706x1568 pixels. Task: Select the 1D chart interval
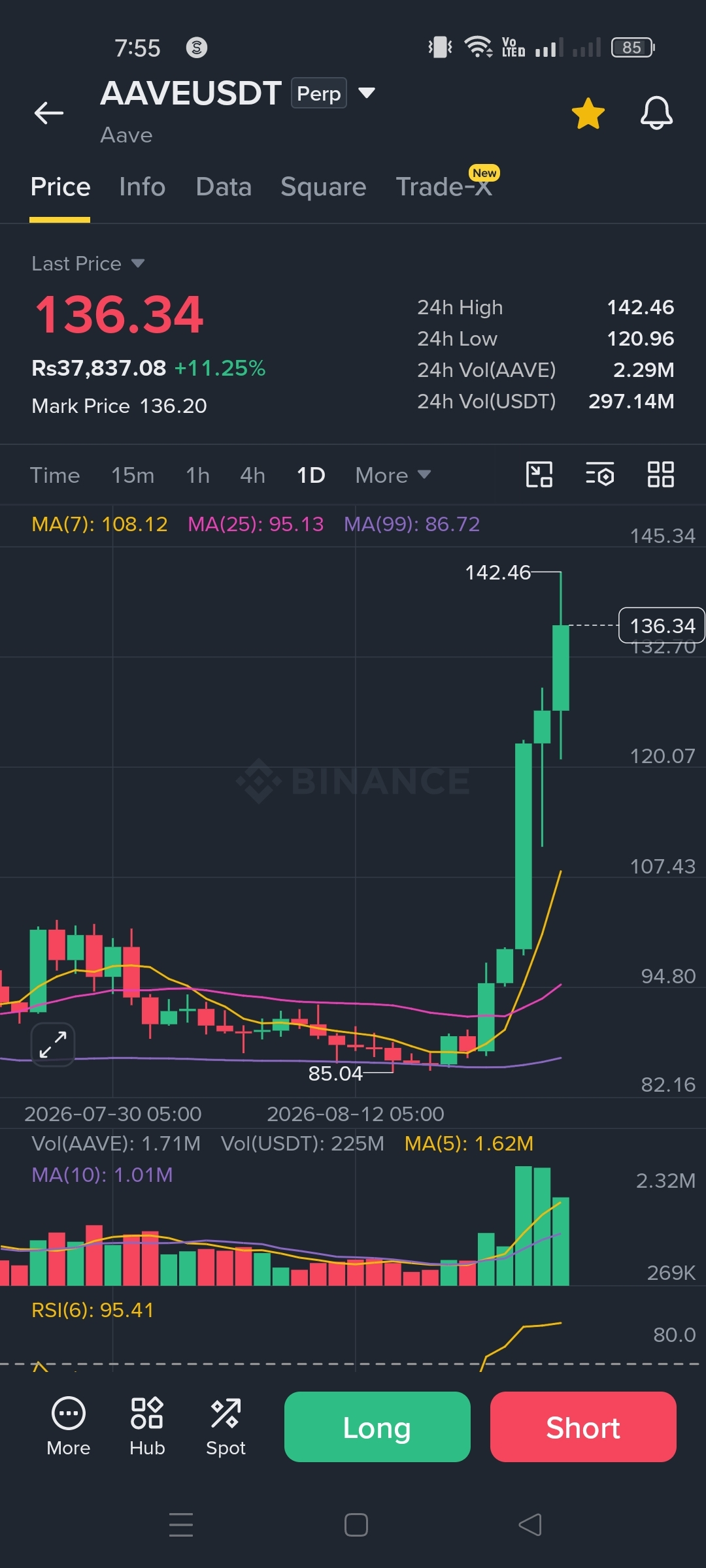point(311,475)
